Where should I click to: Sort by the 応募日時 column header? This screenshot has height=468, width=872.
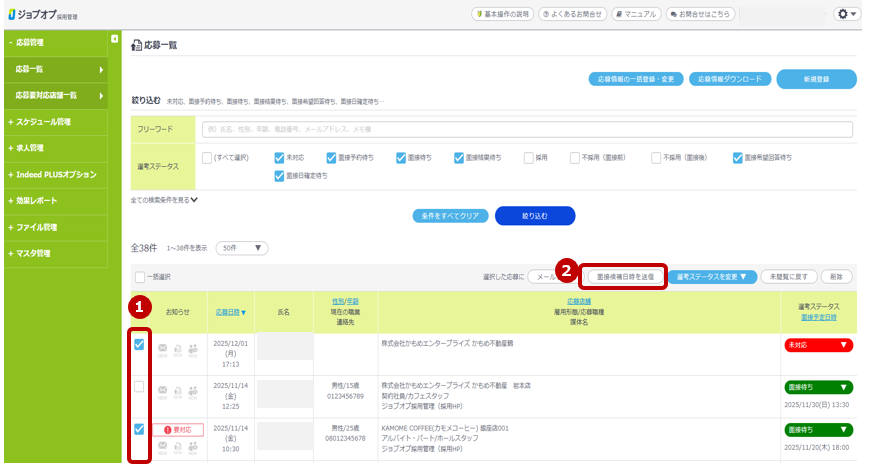[x=229, y=312]
